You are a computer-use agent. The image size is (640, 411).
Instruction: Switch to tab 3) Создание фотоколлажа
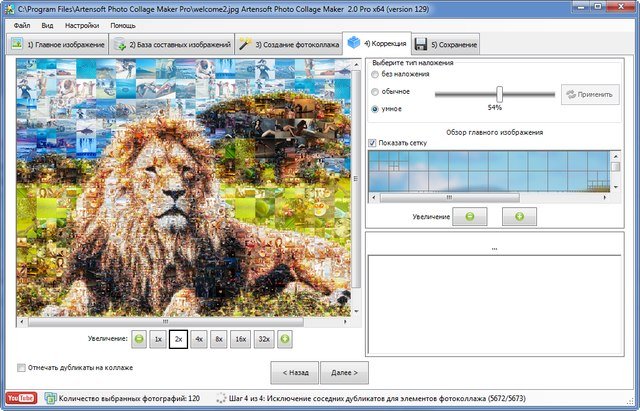click(288, 44)
